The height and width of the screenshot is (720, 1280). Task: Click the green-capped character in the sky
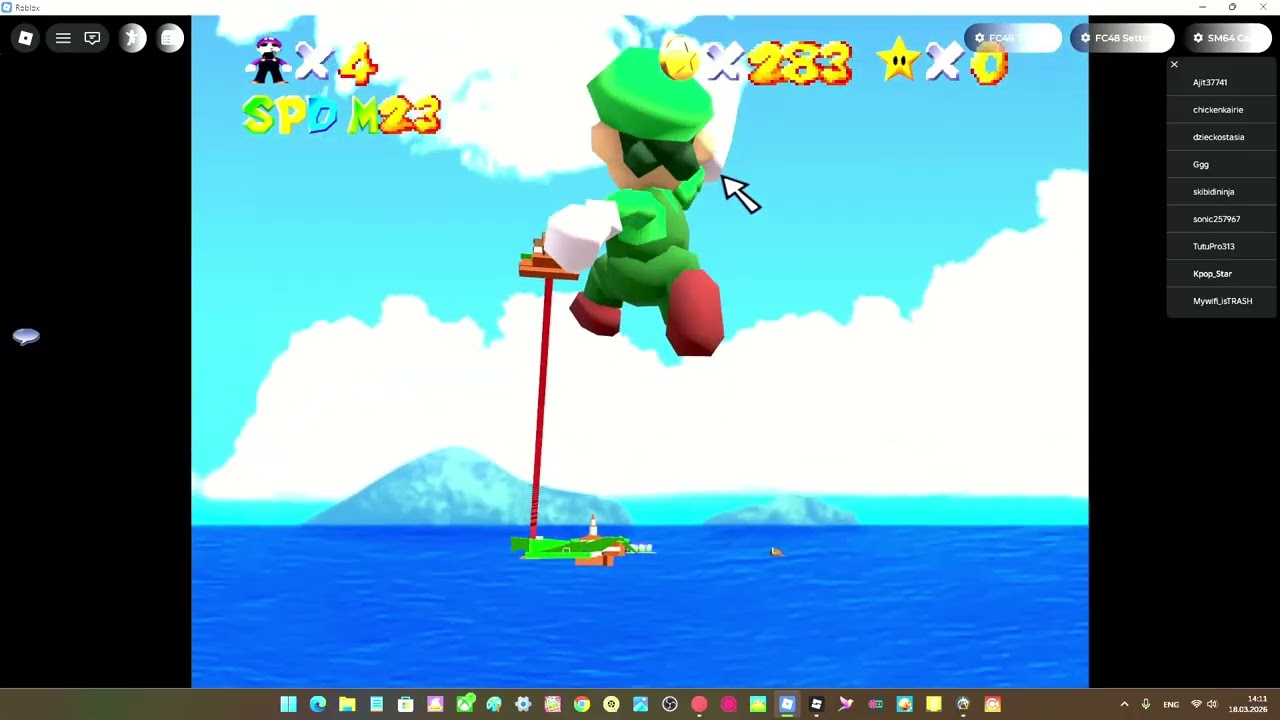coord(652,200)
